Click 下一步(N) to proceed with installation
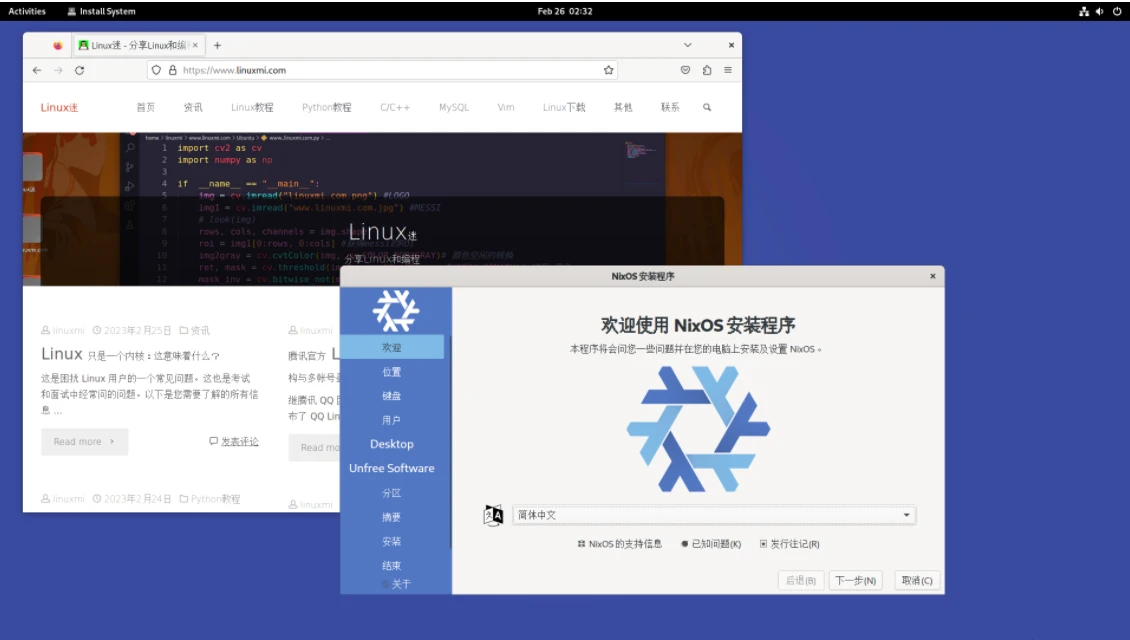 (856, 580)
